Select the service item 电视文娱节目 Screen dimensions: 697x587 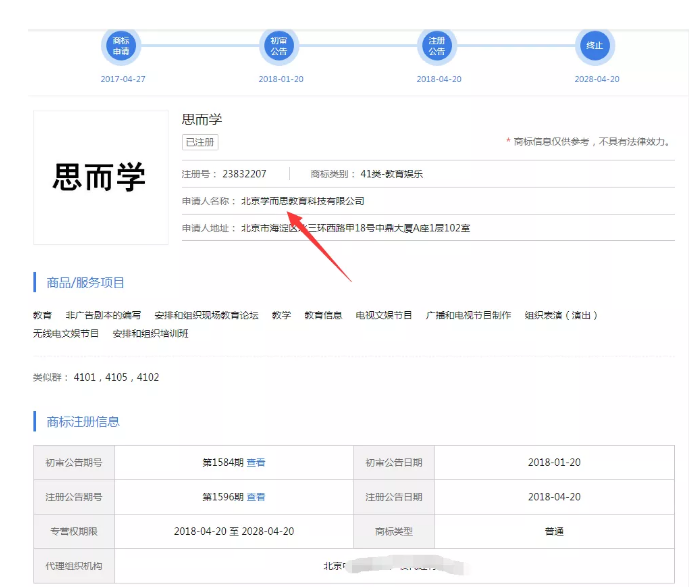384,315
